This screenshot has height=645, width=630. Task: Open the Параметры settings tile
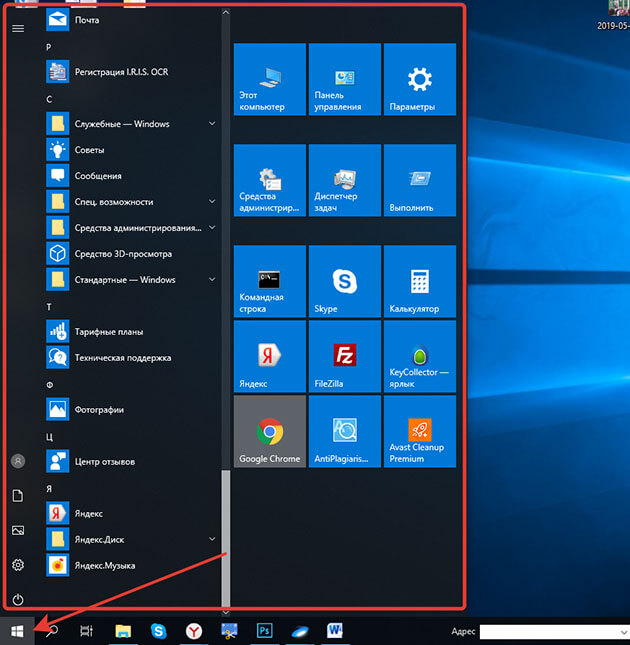pyautogui.click(x=420, y=79)
